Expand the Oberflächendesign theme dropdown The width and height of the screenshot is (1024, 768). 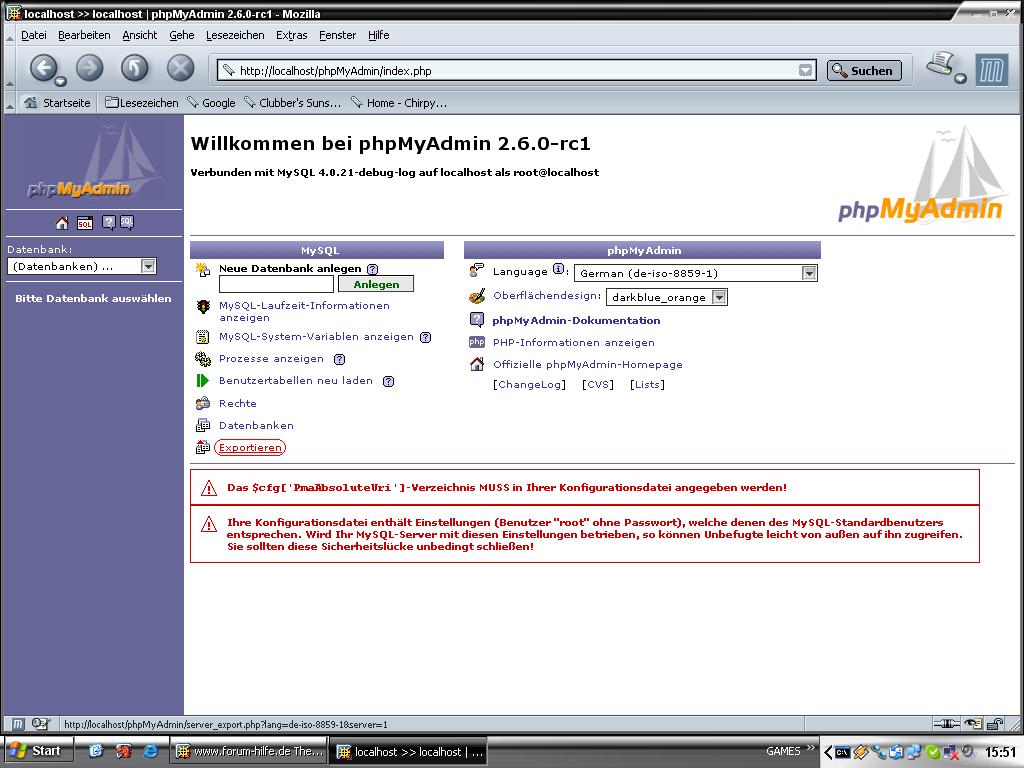719,297
